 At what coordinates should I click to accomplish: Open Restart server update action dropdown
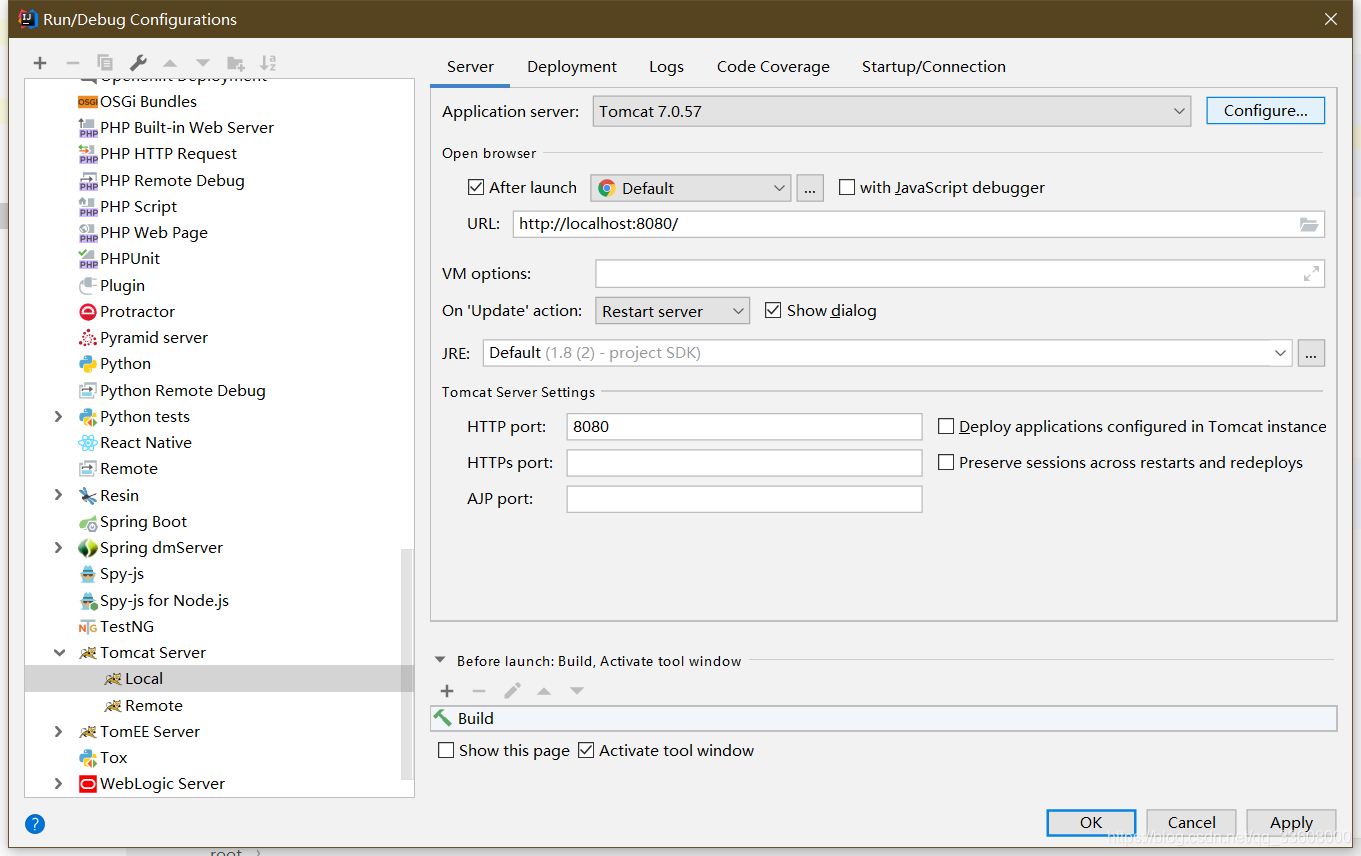pos(672,311)
